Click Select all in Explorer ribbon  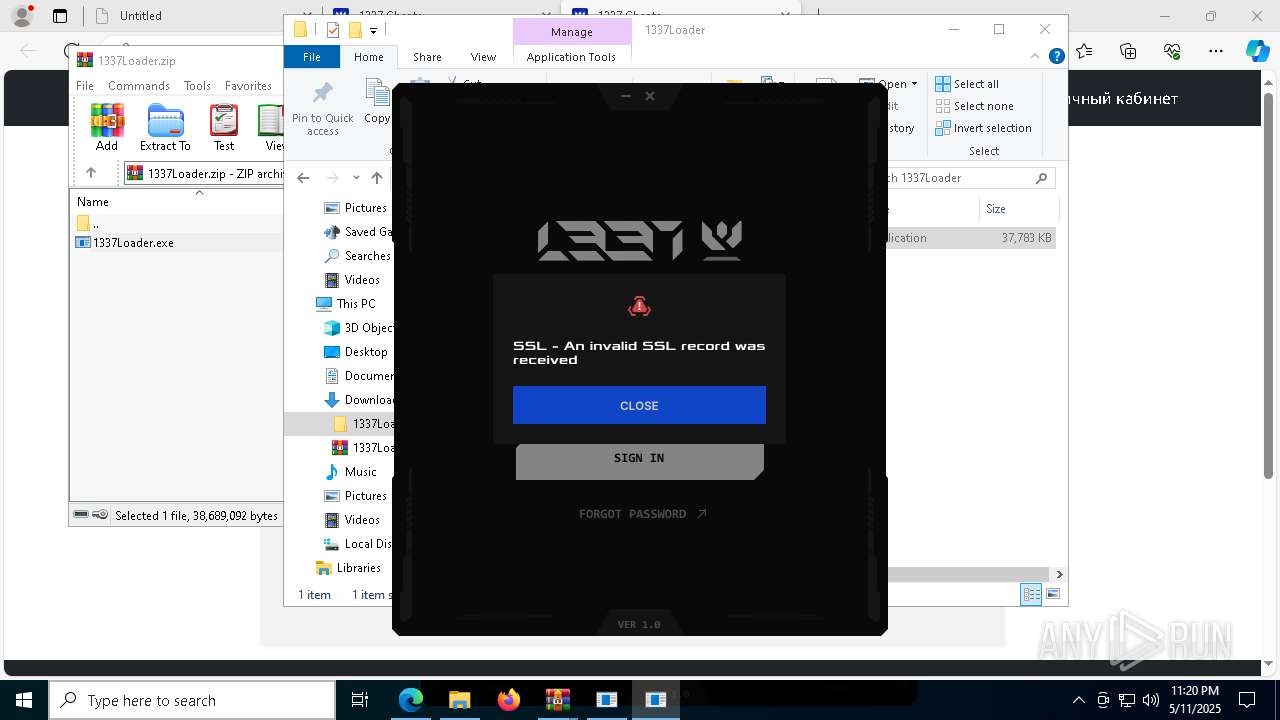[x=967, y=84]
